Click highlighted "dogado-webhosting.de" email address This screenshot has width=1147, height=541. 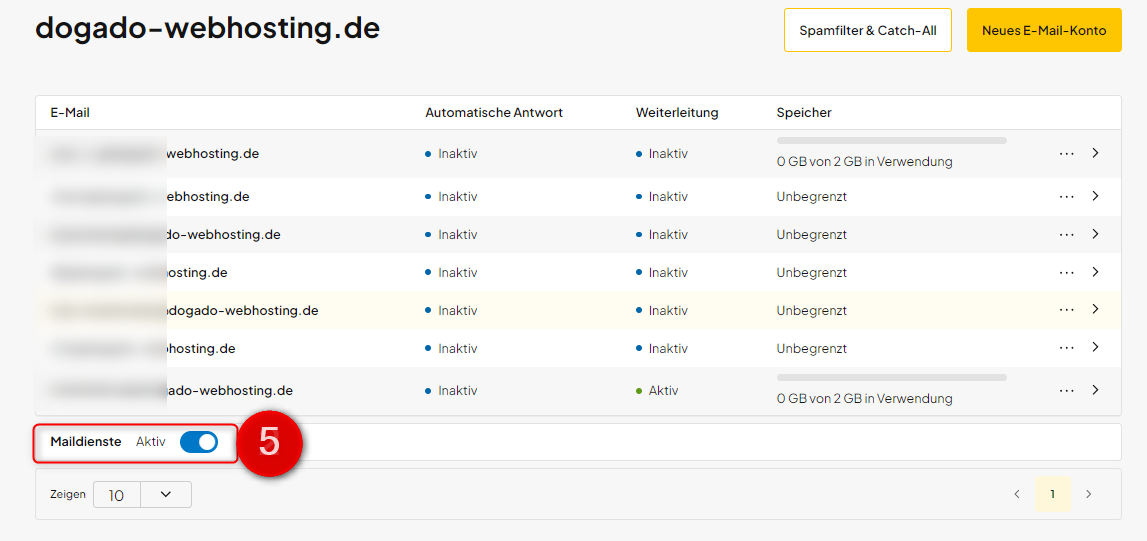pos(242,310)
